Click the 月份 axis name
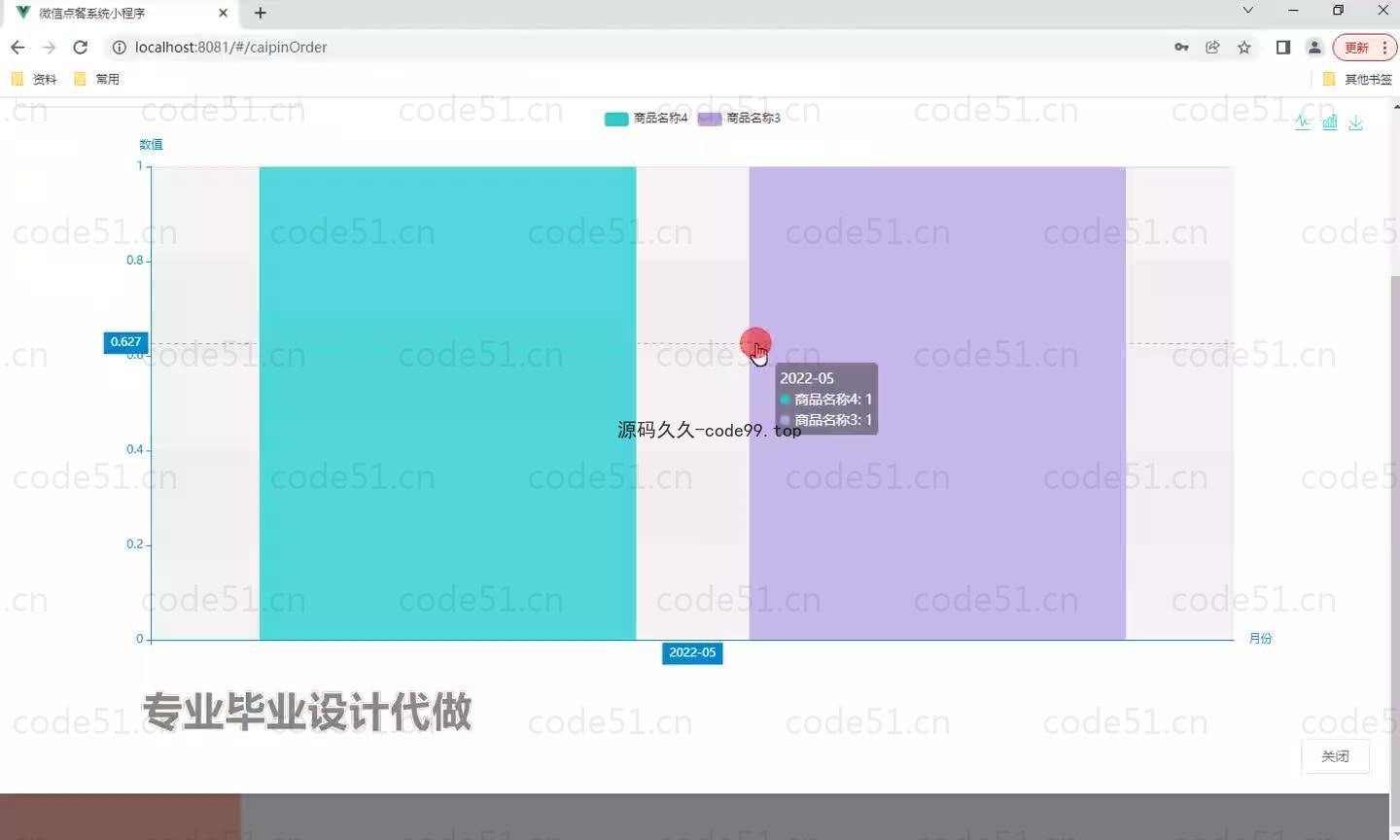Screen dimensions: 1400x840 click(x=1260, y=639)
